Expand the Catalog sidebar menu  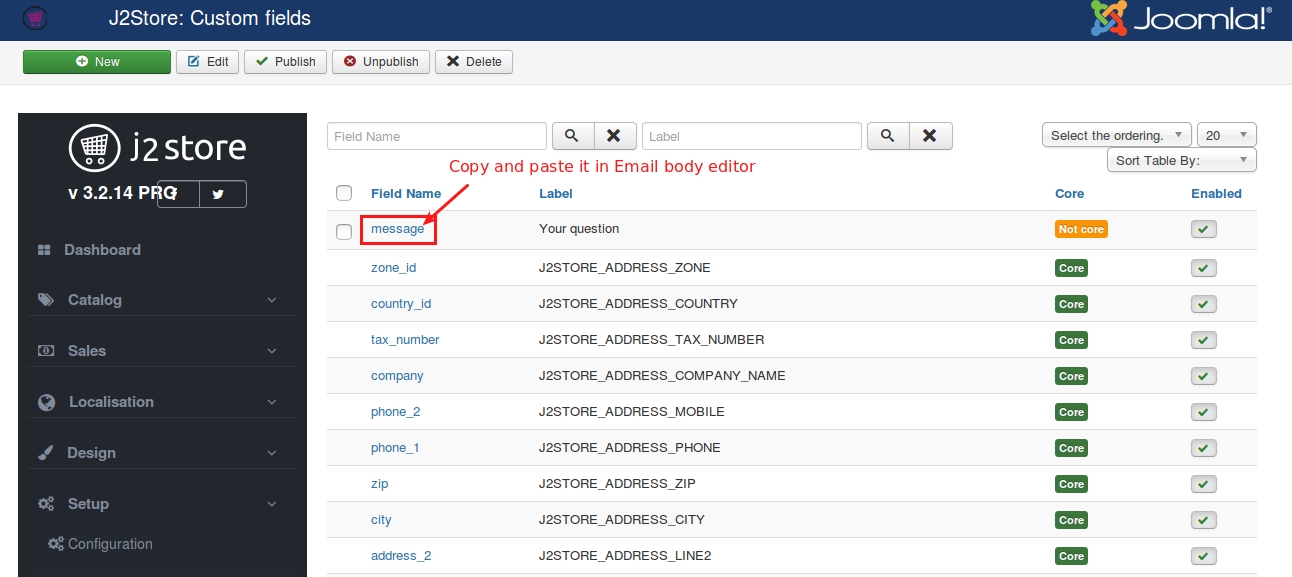pos(159,300)
